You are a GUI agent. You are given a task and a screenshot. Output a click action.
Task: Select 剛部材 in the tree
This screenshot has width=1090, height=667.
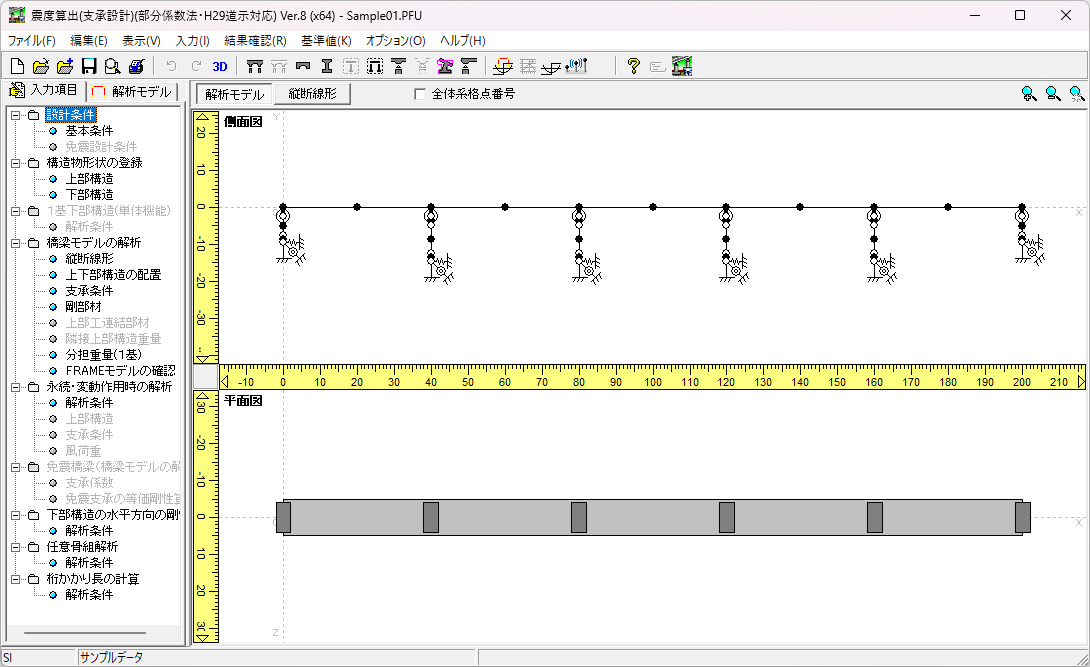(x=83, y=306)
